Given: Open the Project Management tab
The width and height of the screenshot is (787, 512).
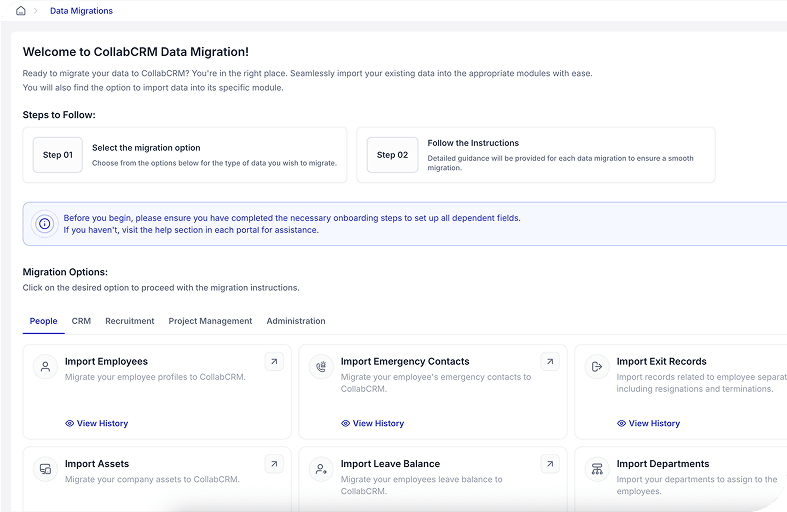Looking at the screenshot, I should point(210,321).
